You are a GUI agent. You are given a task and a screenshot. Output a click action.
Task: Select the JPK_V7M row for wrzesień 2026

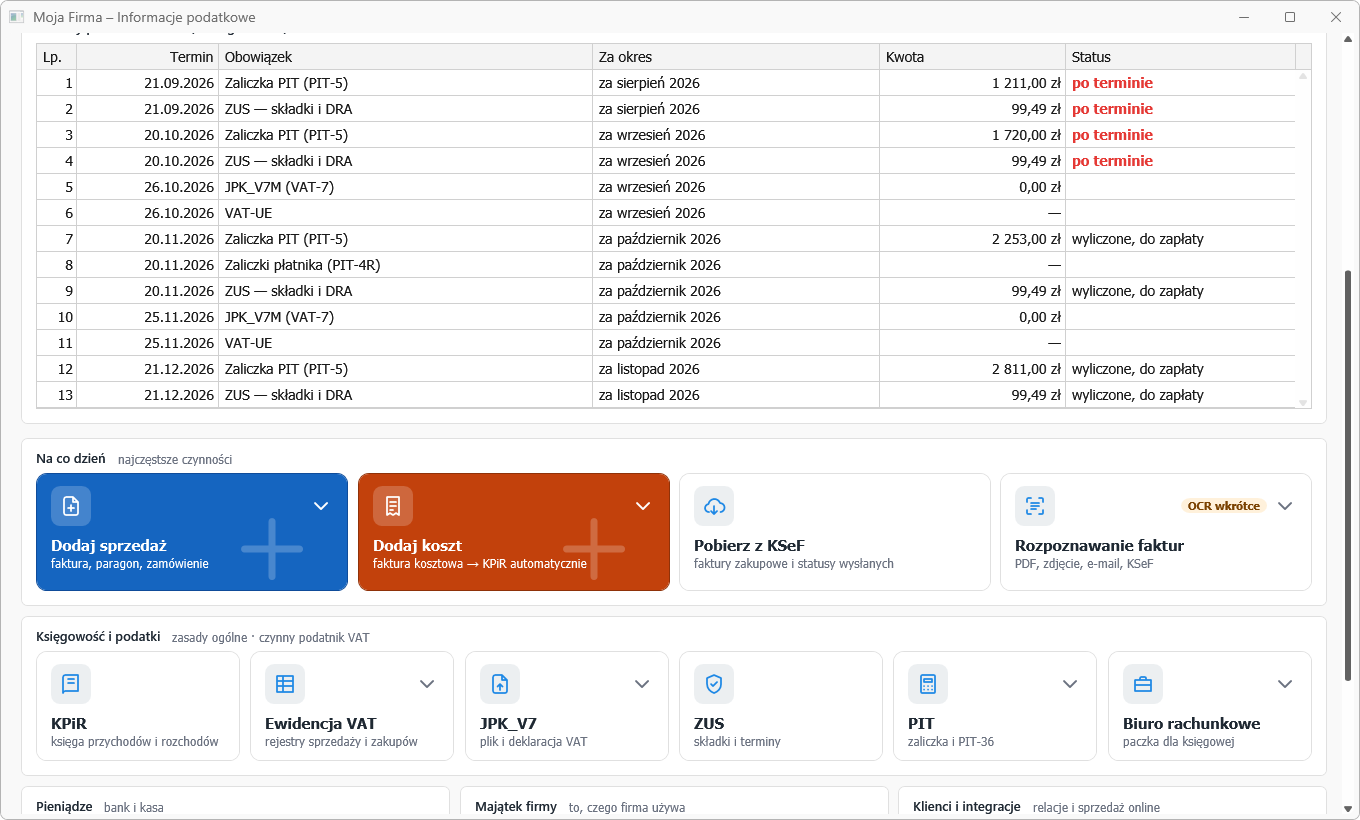tap(666, 187)
